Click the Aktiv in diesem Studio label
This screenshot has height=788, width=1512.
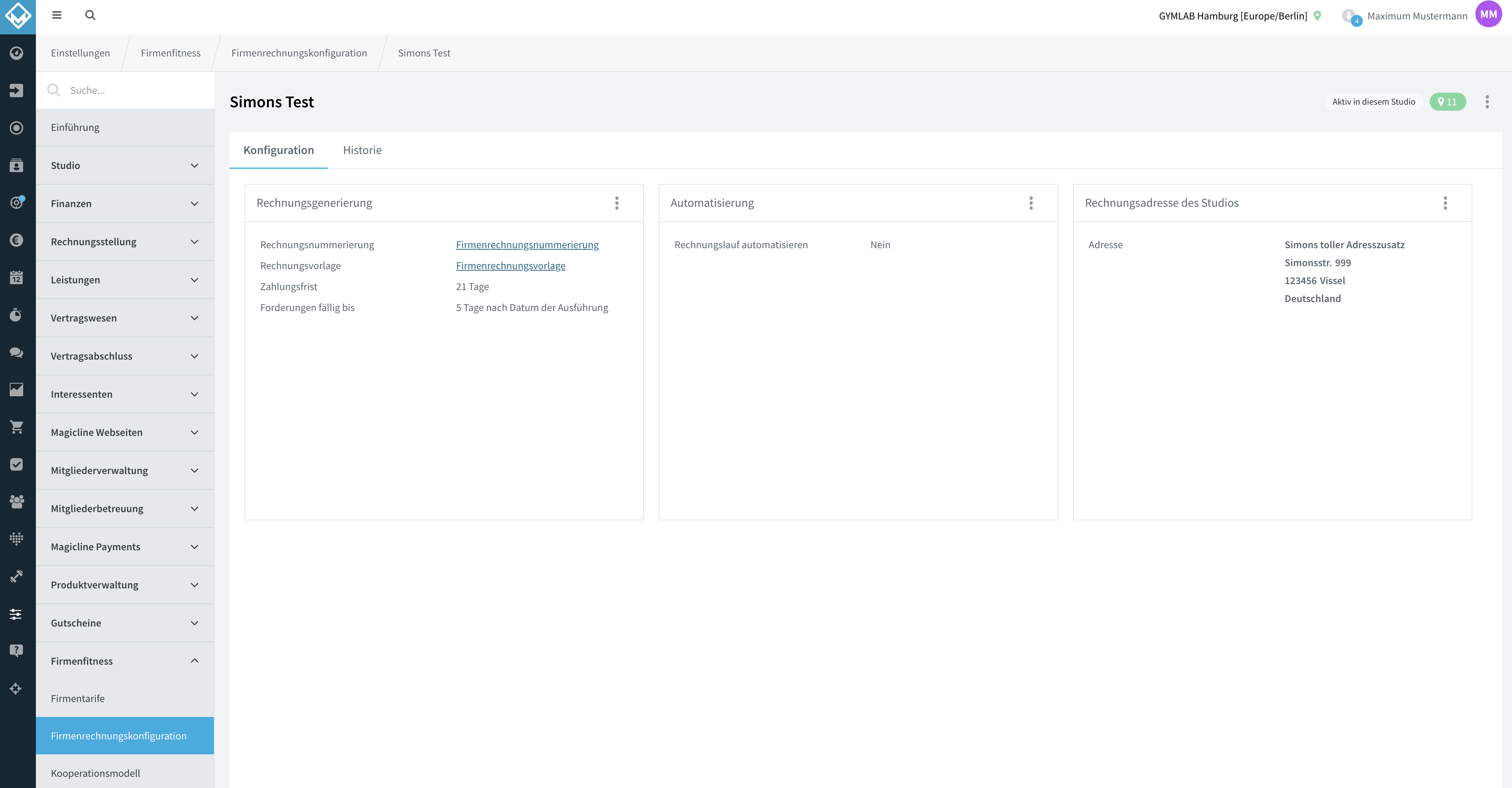[x=1374, y=102]
